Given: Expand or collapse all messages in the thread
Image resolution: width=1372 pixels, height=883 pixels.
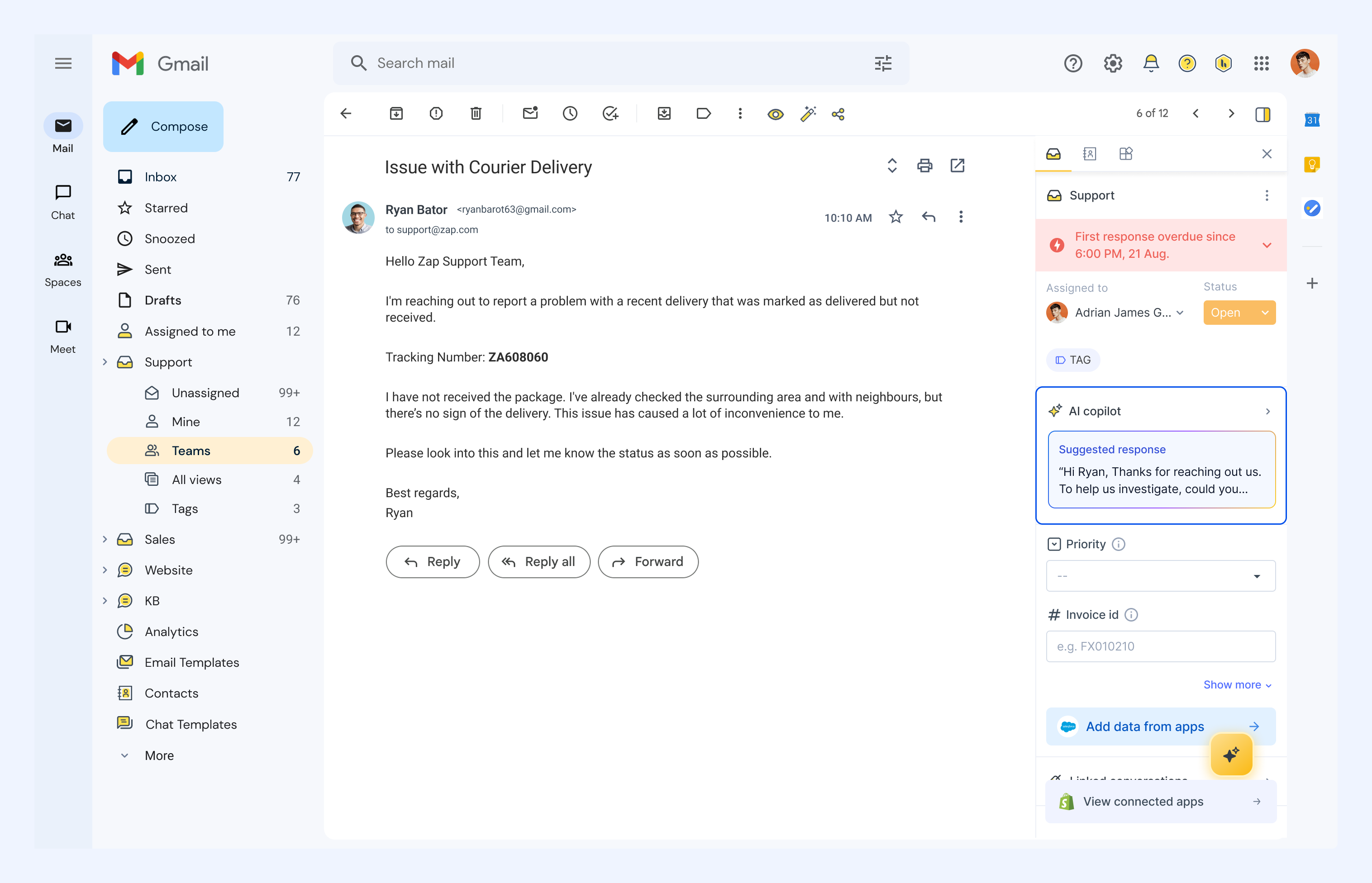Looking at the screenshot, I should point(892,166).
